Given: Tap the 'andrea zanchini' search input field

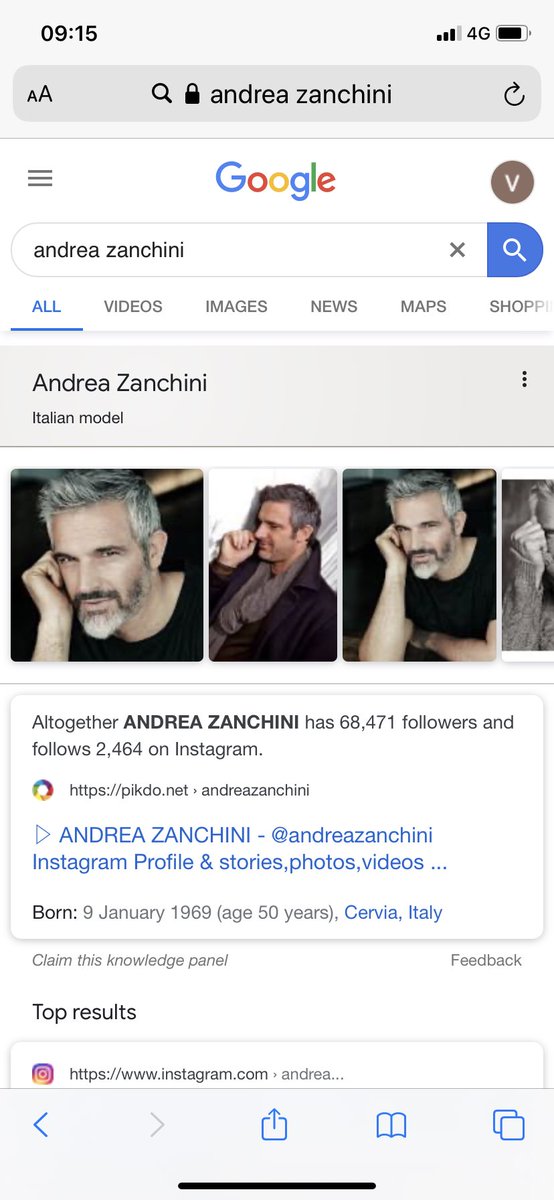Looking at the screenshot, I should [x=235, y=250].
